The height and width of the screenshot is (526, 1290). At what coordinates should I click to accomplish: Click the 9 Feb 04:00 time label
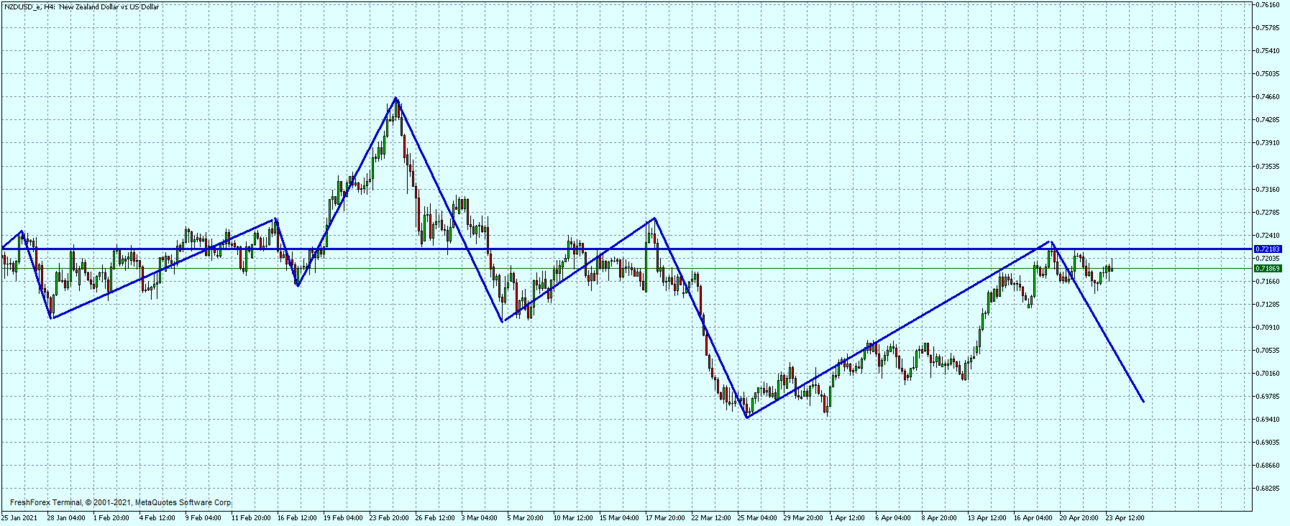[x=205, y=519]
